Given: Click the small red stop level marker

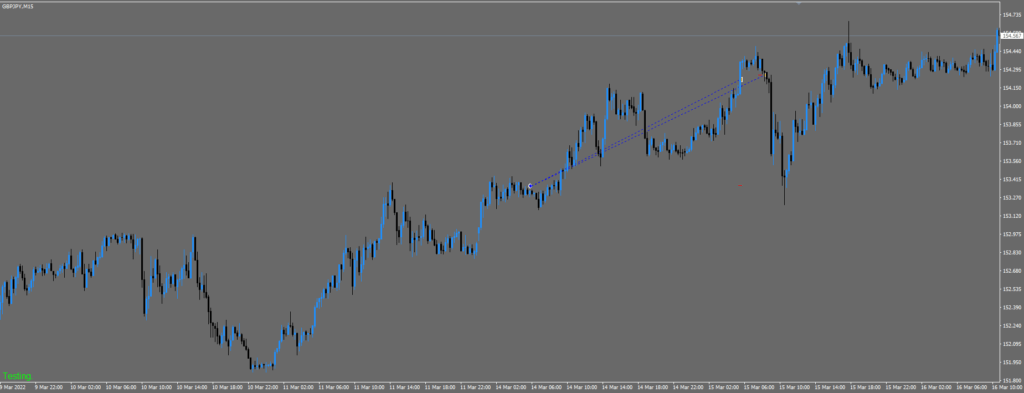Looking at the screenshot, I should pos(740,185).
